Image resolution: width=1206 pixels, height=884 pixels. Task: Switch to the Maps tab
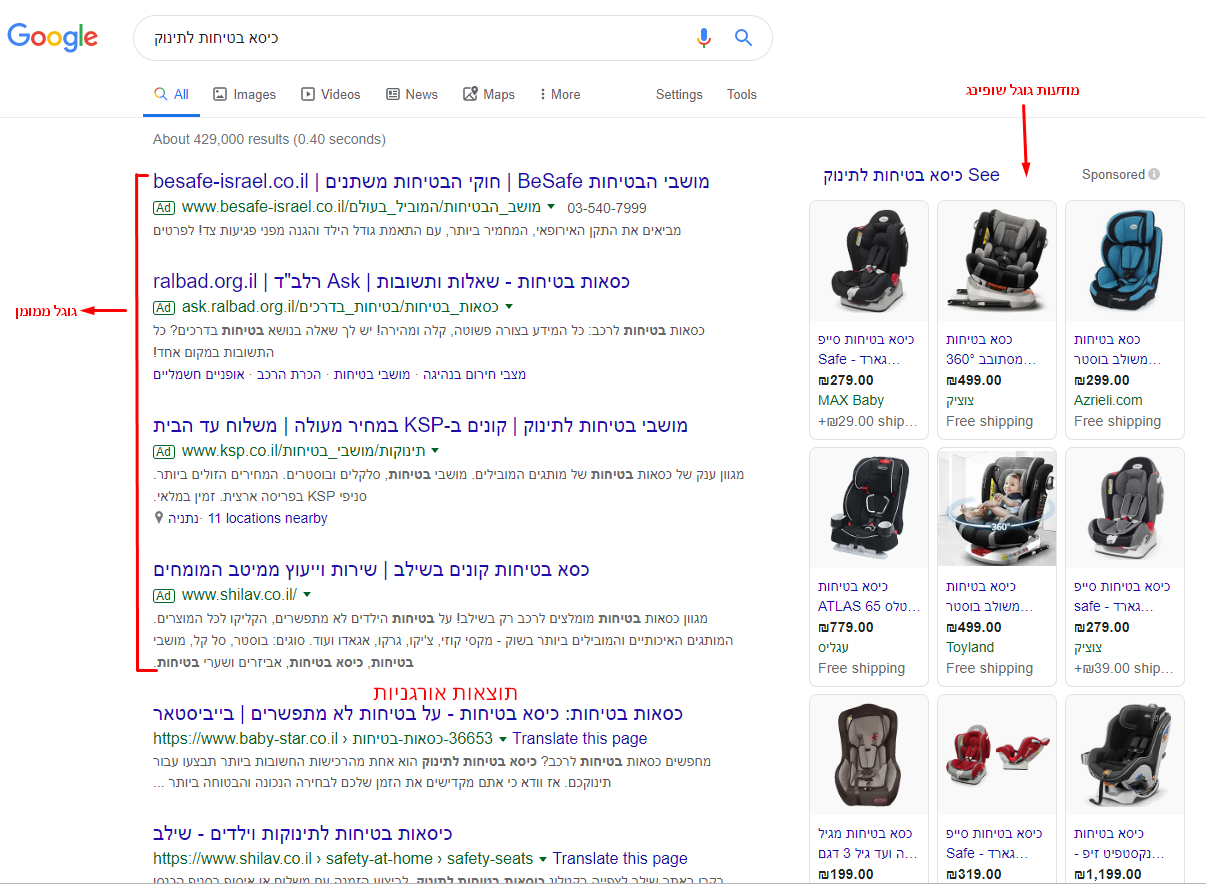[489, 94]
